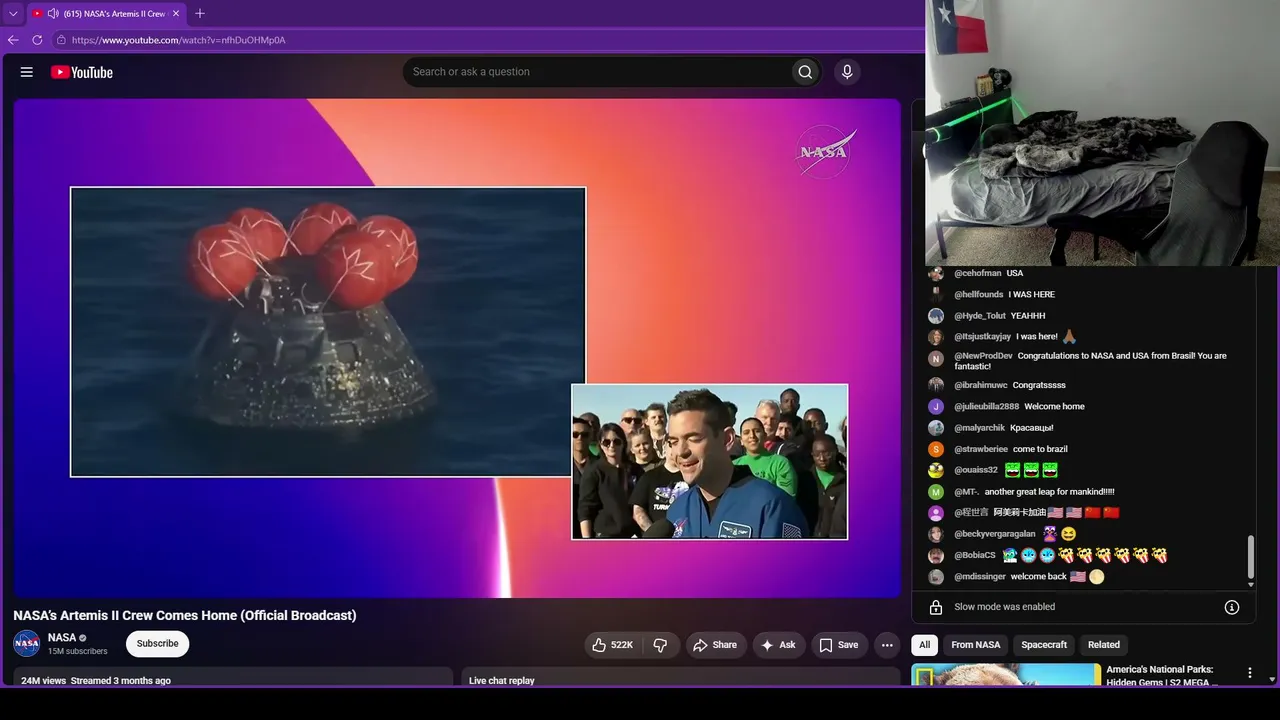Save the video to a playlist
This screenshot has height=720, width=1280.
(x=839, y=645)
